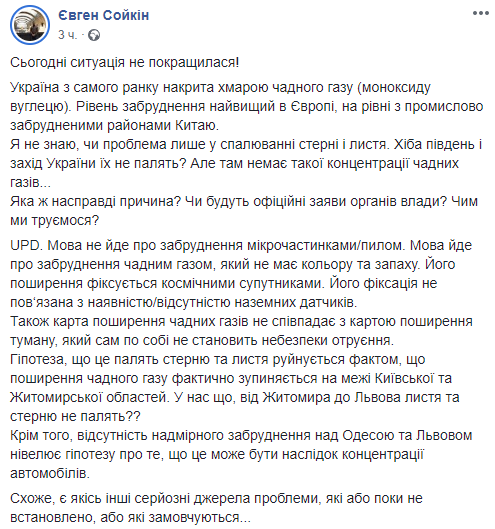Image resolution: width=495 pixels, height=529 pixels.
Task: Open Євген Сойкін's profile picture
Action: click(30, 25)
